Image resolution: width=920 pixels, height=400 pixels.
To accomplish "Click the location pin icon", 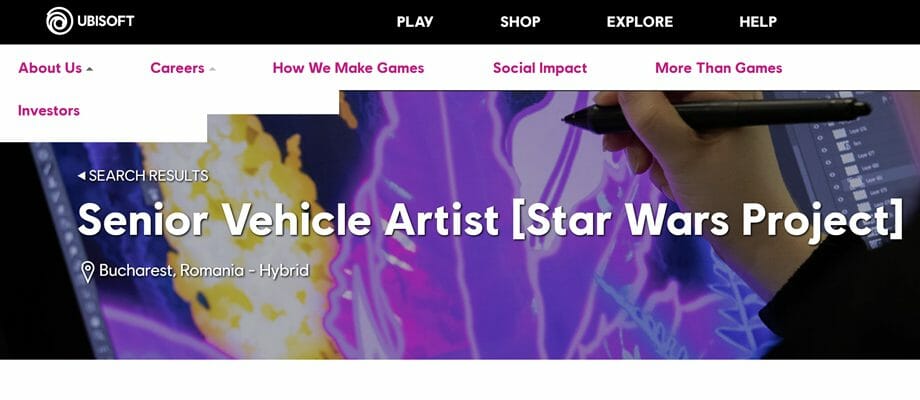I will tap(87, 272).
